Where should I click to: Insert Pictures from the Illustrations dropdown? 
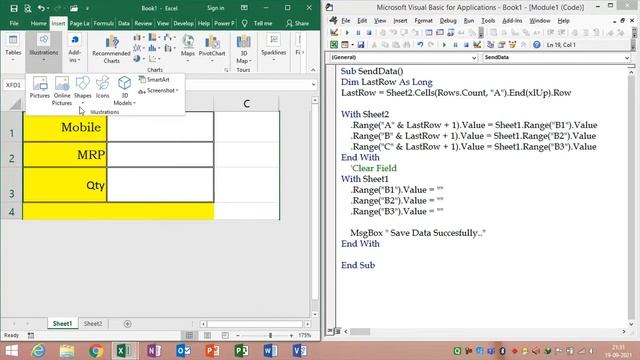point(40,87)
